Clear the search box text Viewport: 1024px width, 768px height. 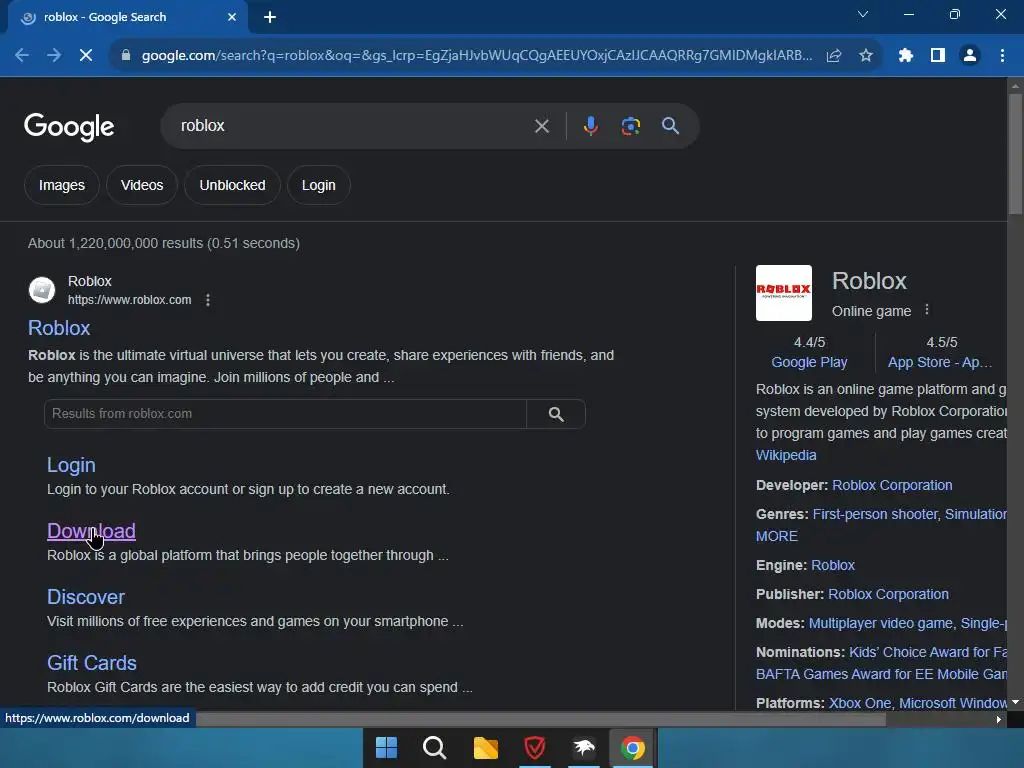pyautogui.click(x=541, y=125)
